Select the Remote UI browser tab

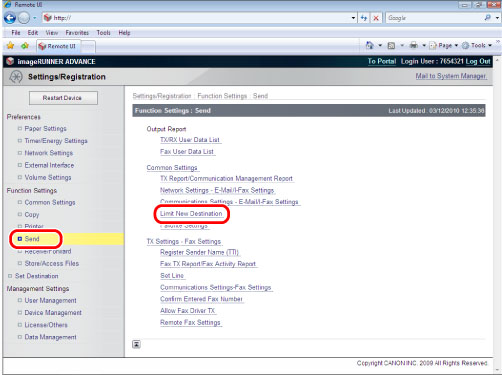pyautogui.click(x=58, y=46)
